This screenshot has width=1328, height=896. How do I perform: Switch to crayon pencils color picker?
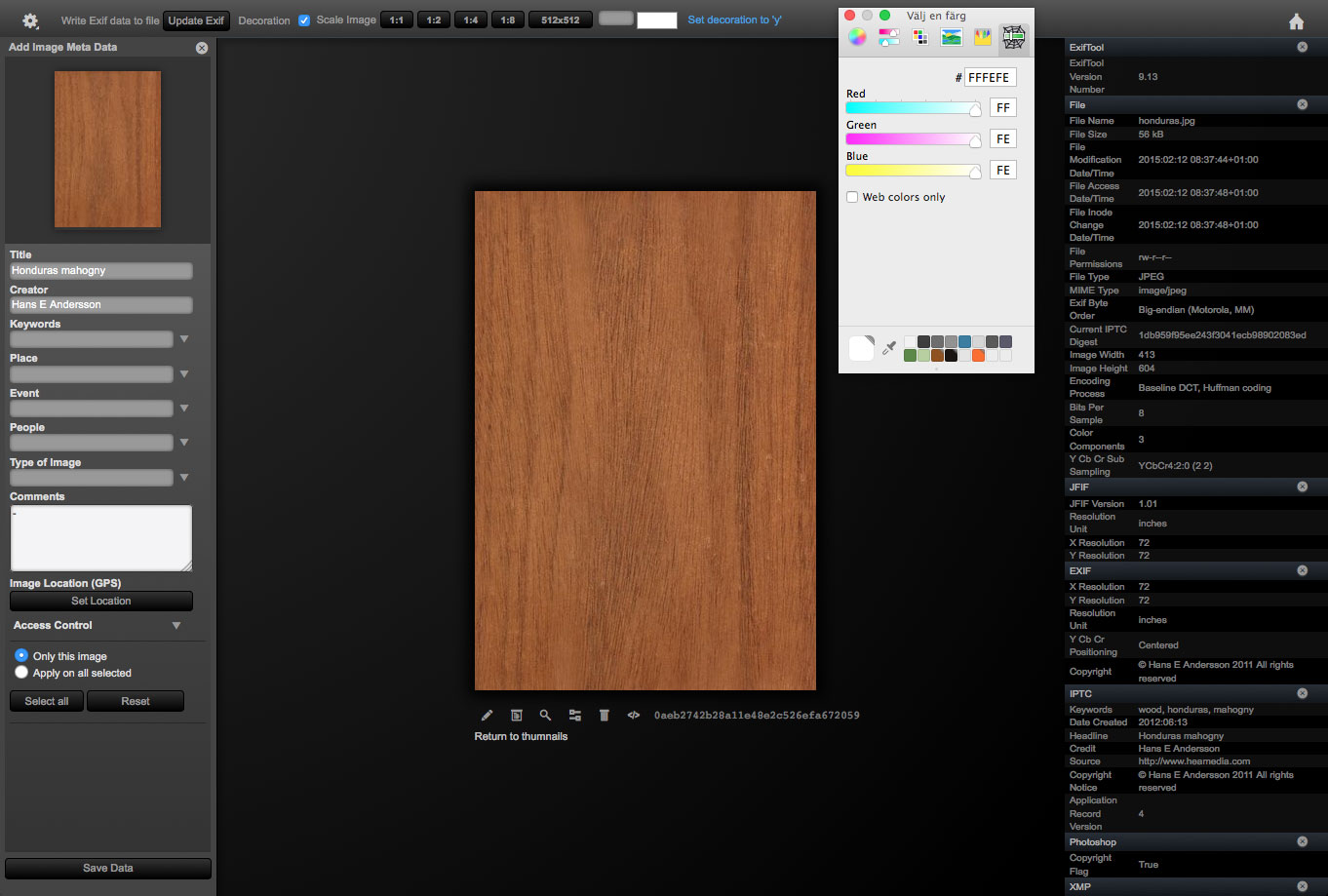coord(983,37)
